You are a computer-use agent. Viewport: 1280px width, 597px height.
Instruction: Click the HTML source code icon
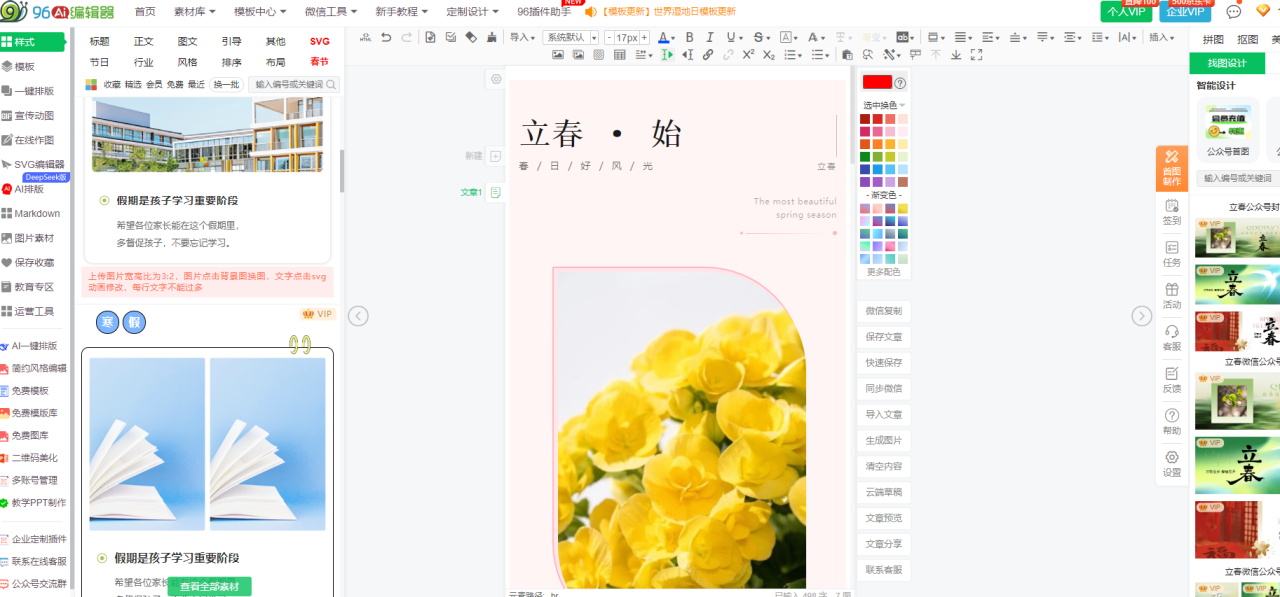point(364,38)
